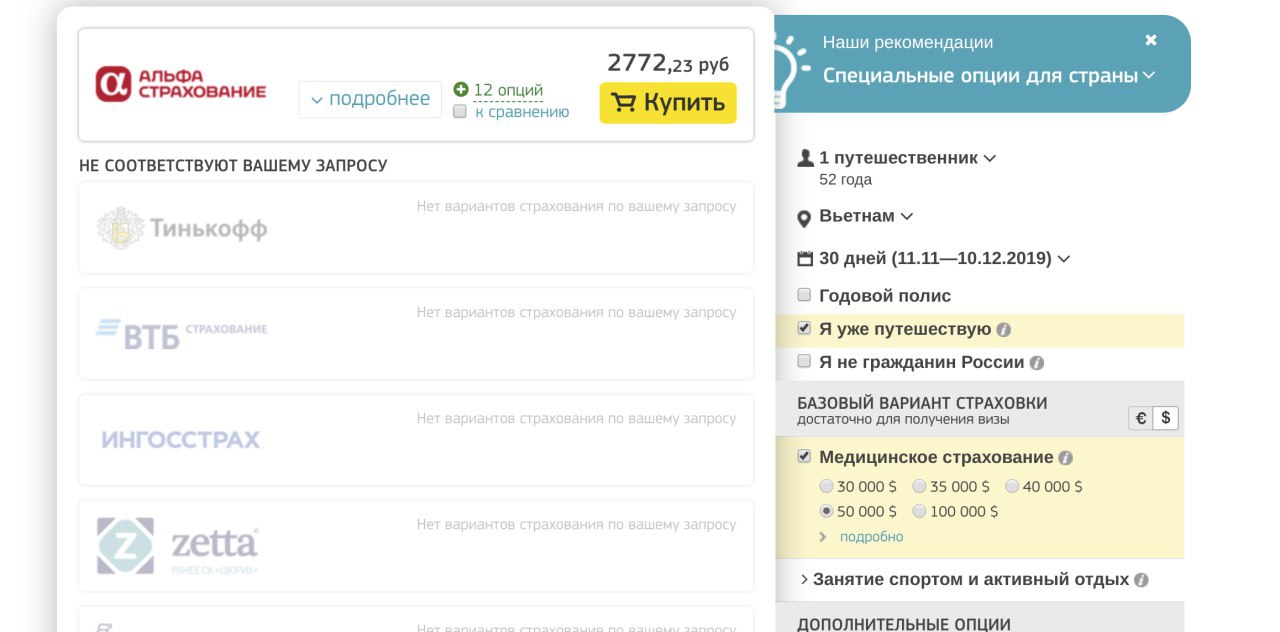Click the 52 года age text
This screenshot has height=632, width=1280.
point(845,180)
